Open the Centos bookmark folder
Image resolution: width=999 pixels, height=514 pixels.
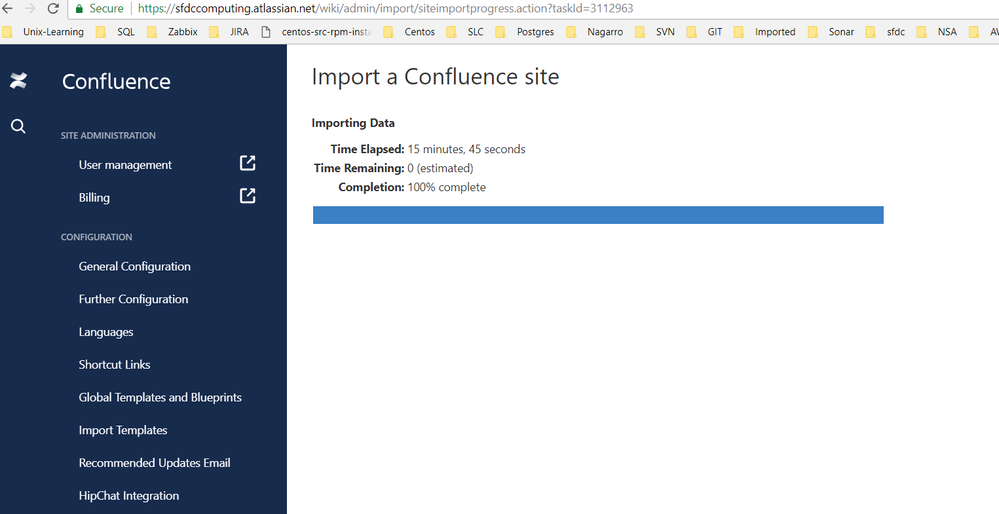[x=410, y=32]
